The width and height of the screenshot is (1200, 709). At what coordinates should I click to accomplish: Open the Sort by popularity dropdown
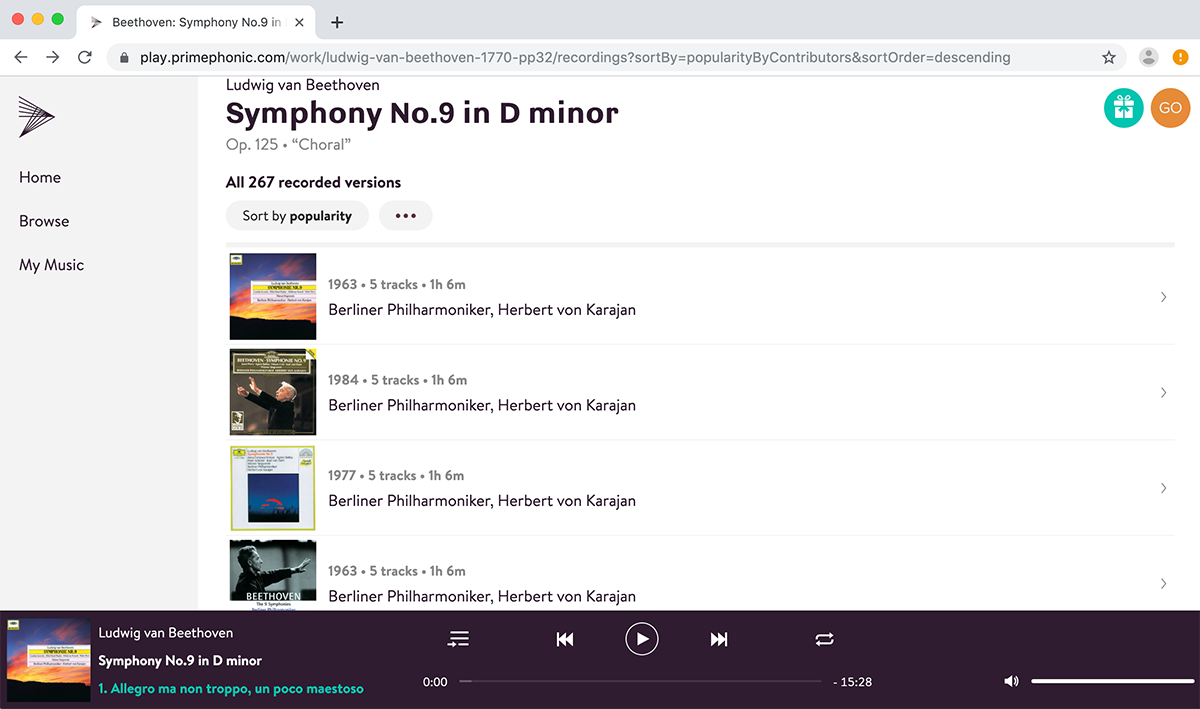click(297, 216)
